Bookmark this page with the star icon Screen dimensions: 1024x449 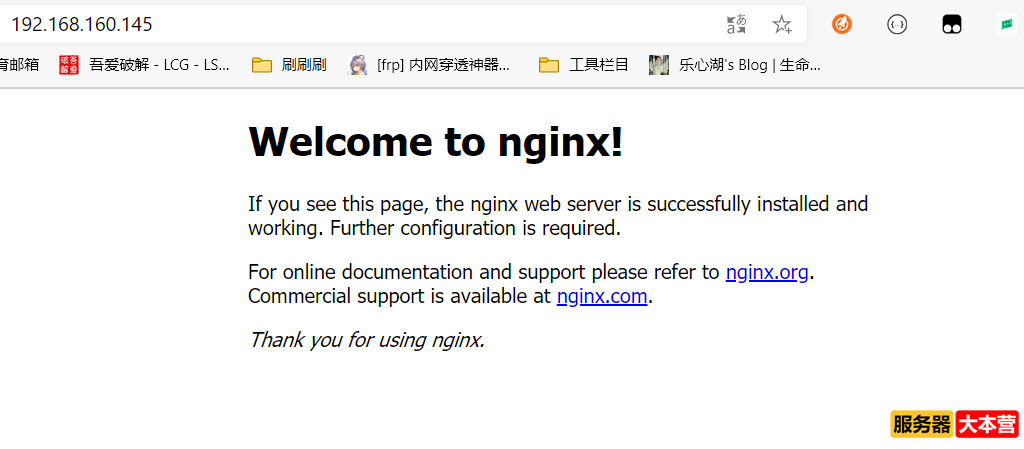point(782,25)
